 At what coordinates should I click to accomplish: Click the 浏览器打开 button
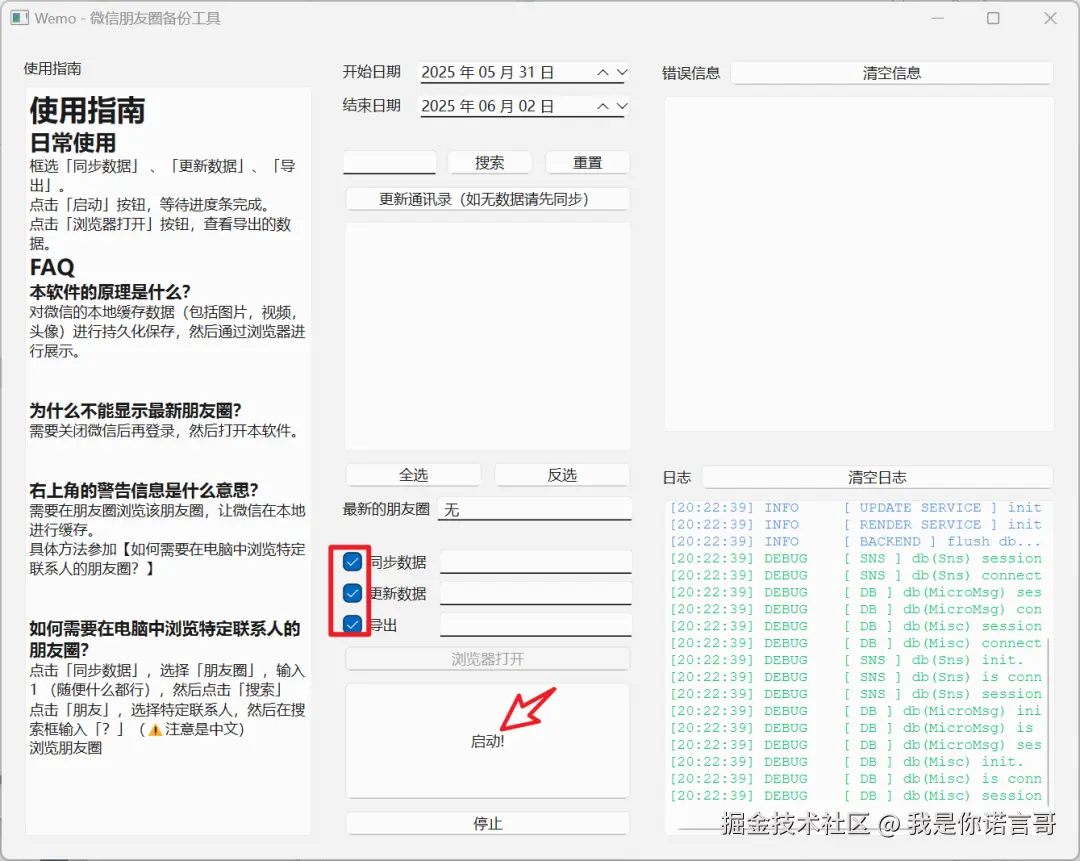coord(488,659)
